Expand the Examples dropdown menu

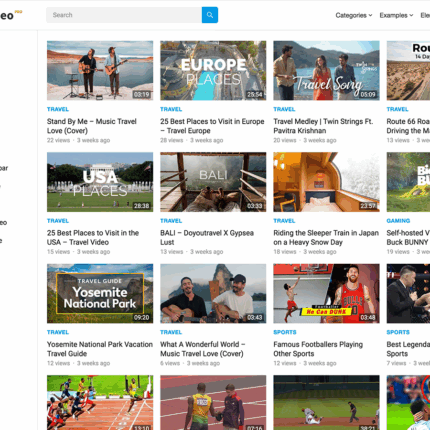coord(396,15)
